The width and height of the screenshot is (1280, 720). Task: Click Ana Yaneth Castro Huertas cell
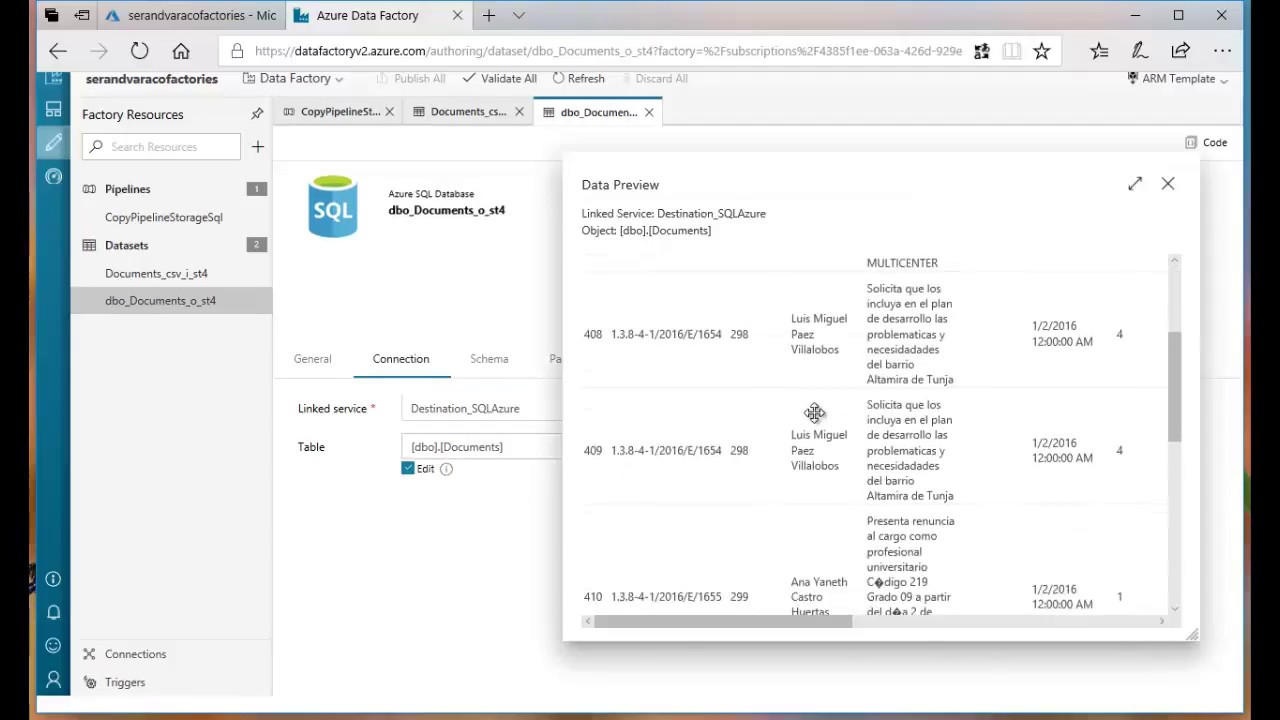coord(819,597)
